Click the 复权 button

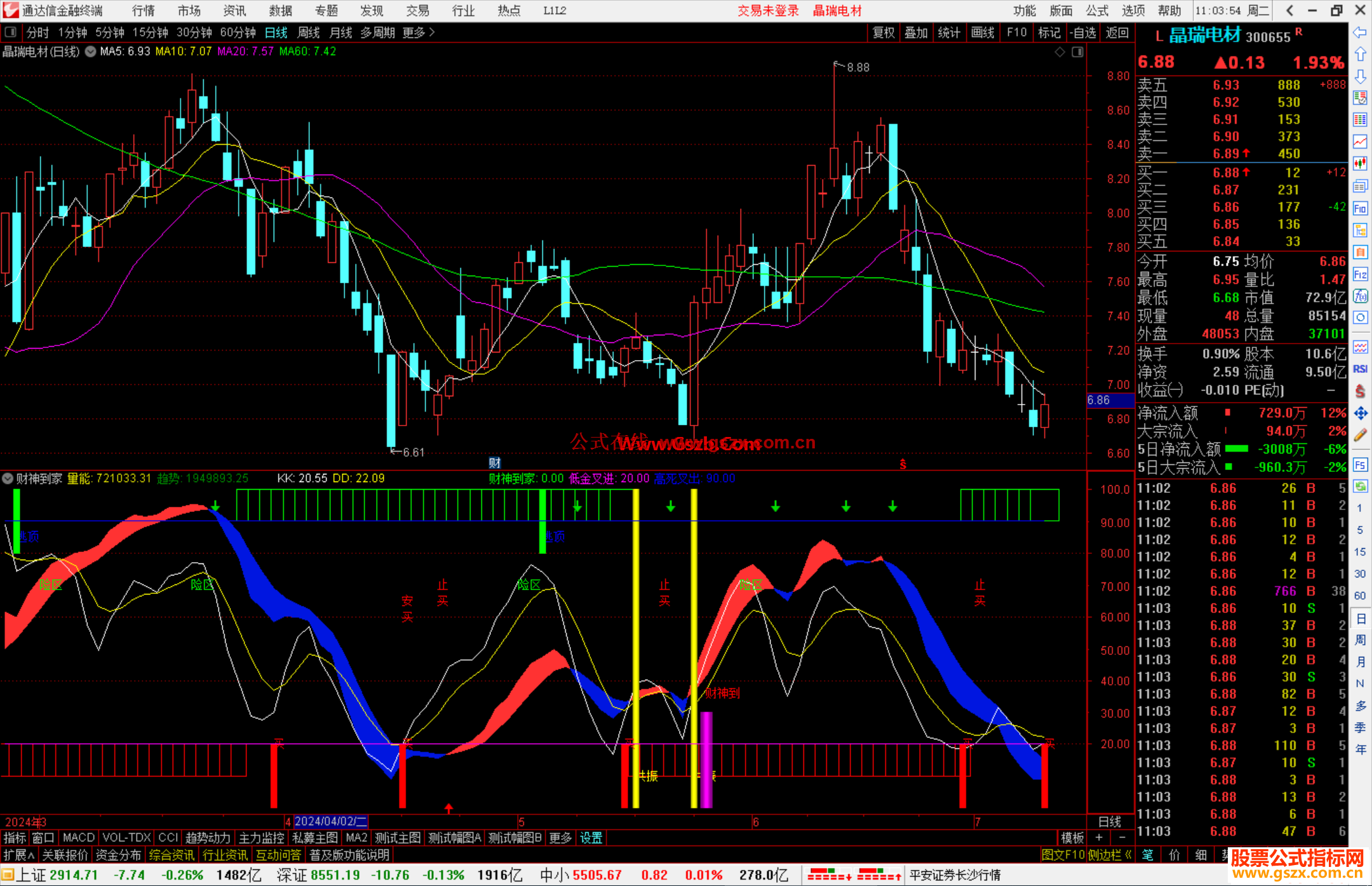click(x=884, y=32)
